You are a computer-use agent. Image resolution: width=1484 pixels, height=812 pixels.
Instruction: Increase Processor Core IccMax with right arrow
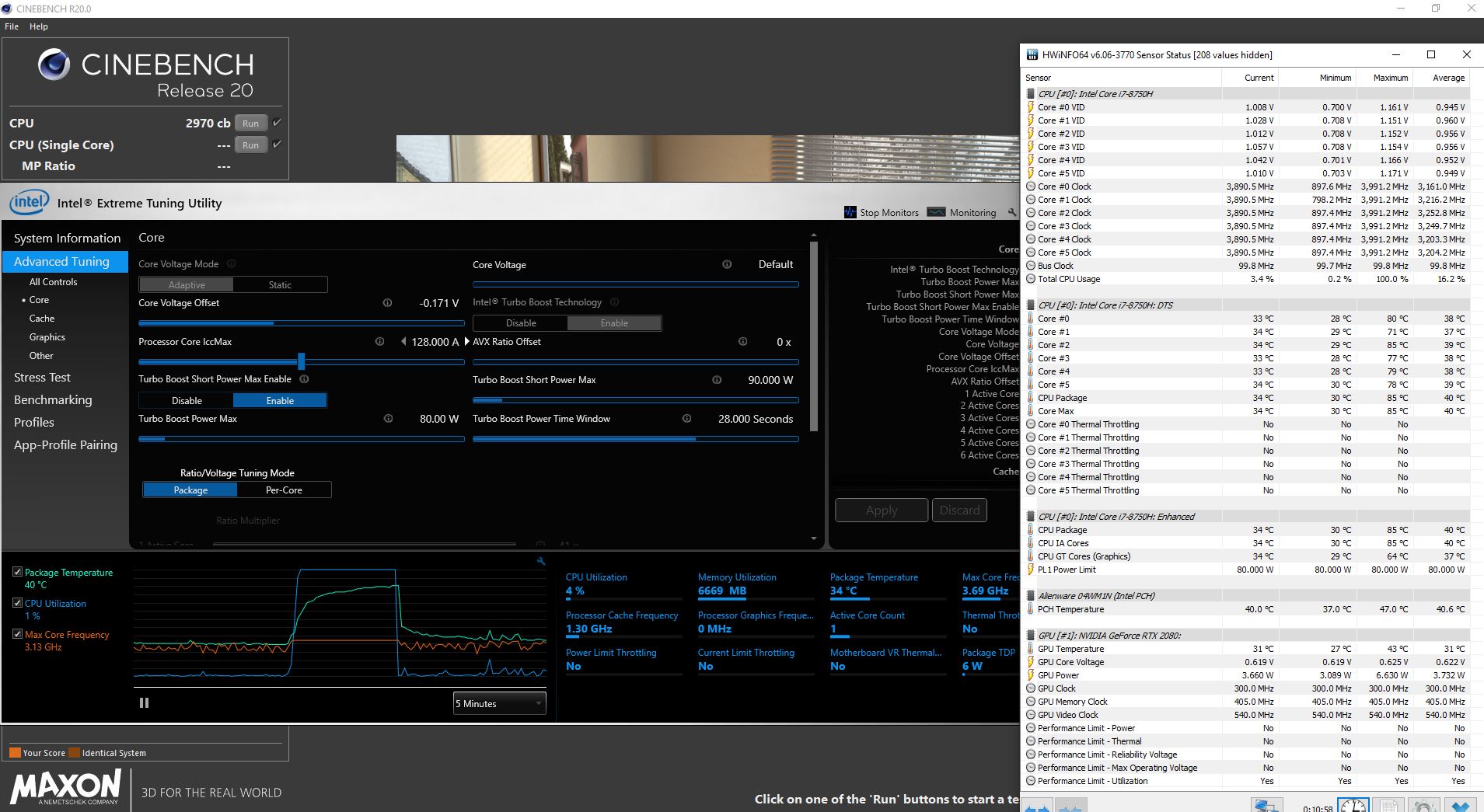tap(466, 342)
